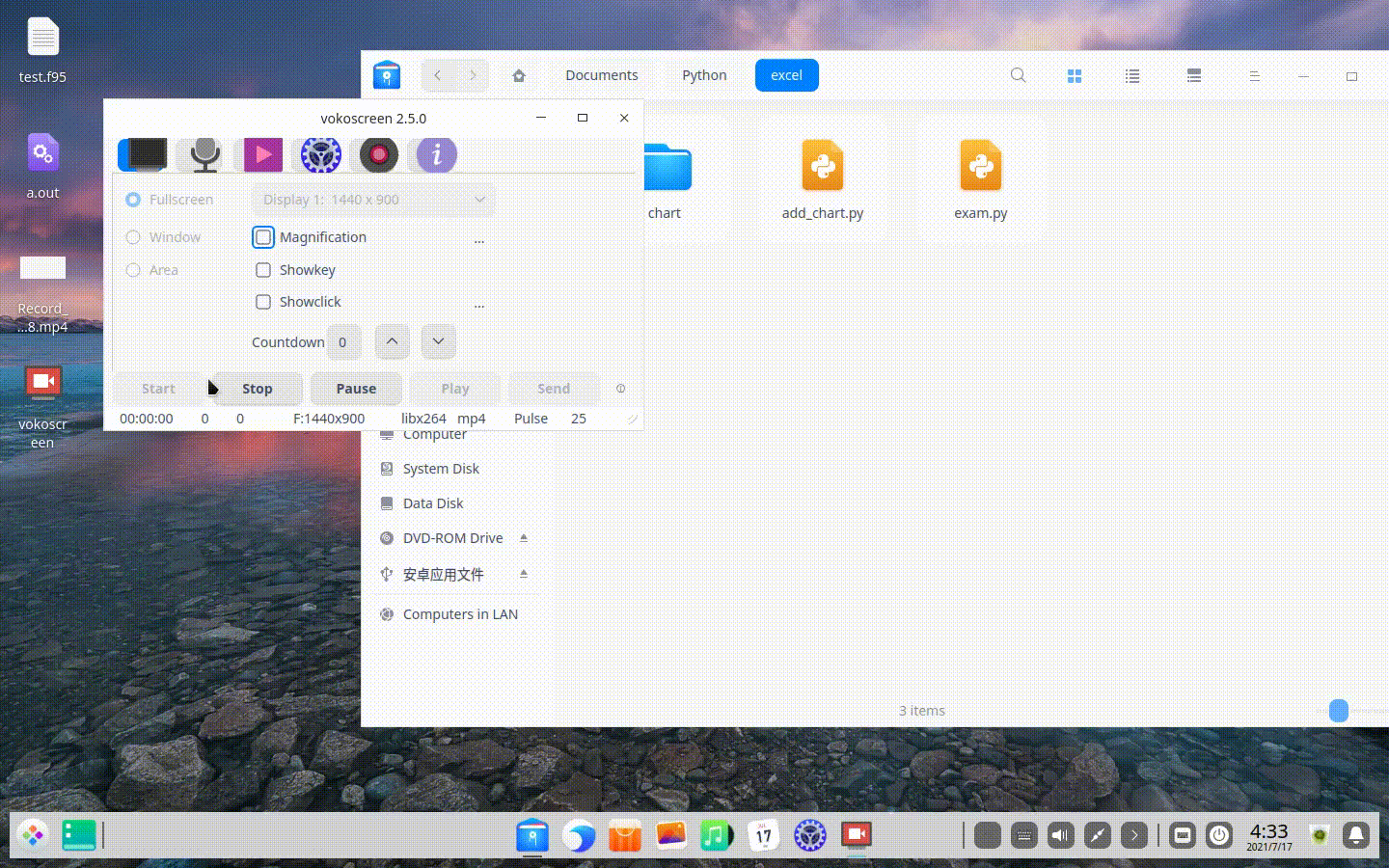Open search in the file manager
The width and height of the screenshot is (1389, 868).
(1018, 75)
